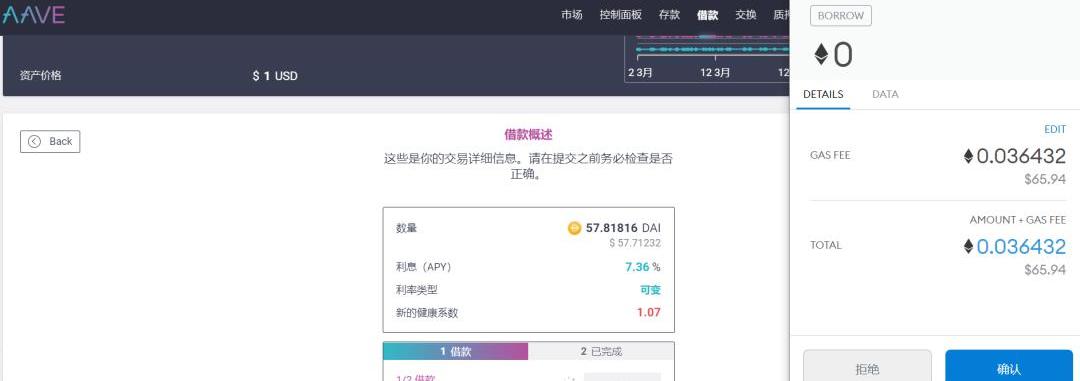1080x381 pixels.
Task: Click the Ethereum icon in the TOTAL row
Action: tap(968, 247)
